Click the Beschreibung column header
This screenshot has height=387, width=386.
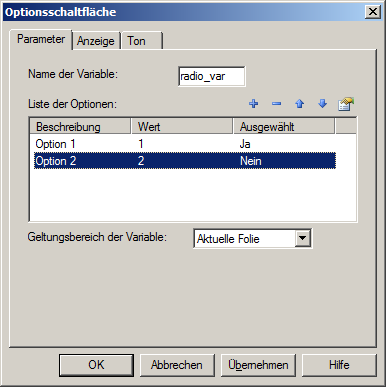80,127
